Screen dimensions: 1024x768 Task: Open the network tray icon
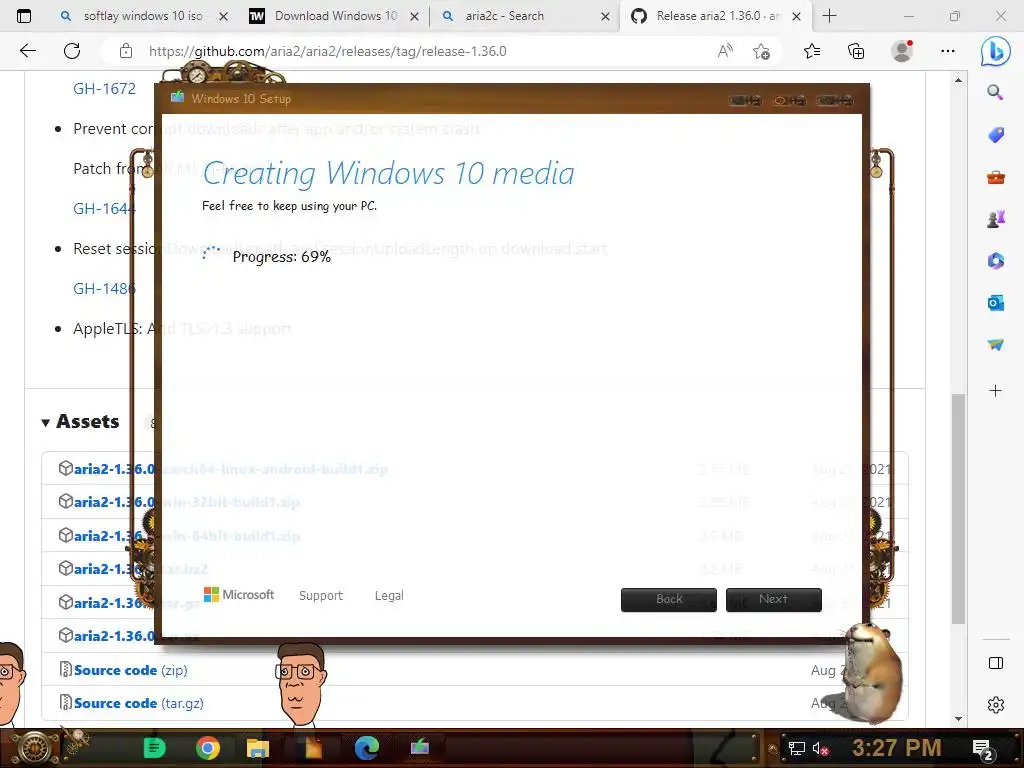tap(796, 748)
